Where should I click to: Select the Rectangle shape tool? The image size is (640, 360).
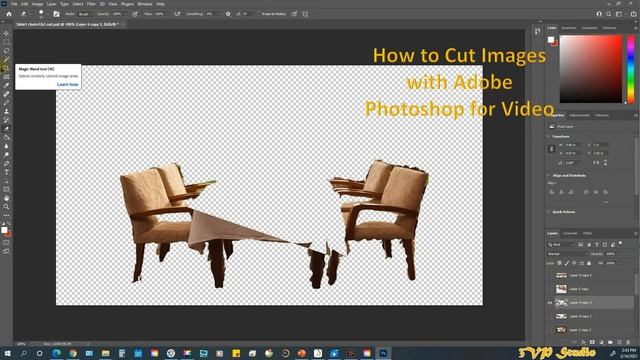click(6, 189)
